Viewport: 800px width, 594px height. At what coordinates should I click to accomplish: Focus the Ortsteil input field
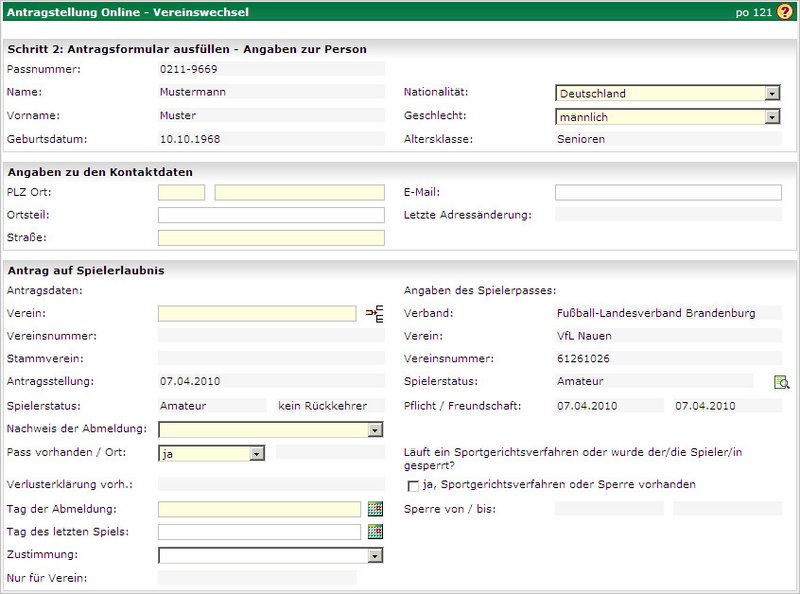(271, 215)
